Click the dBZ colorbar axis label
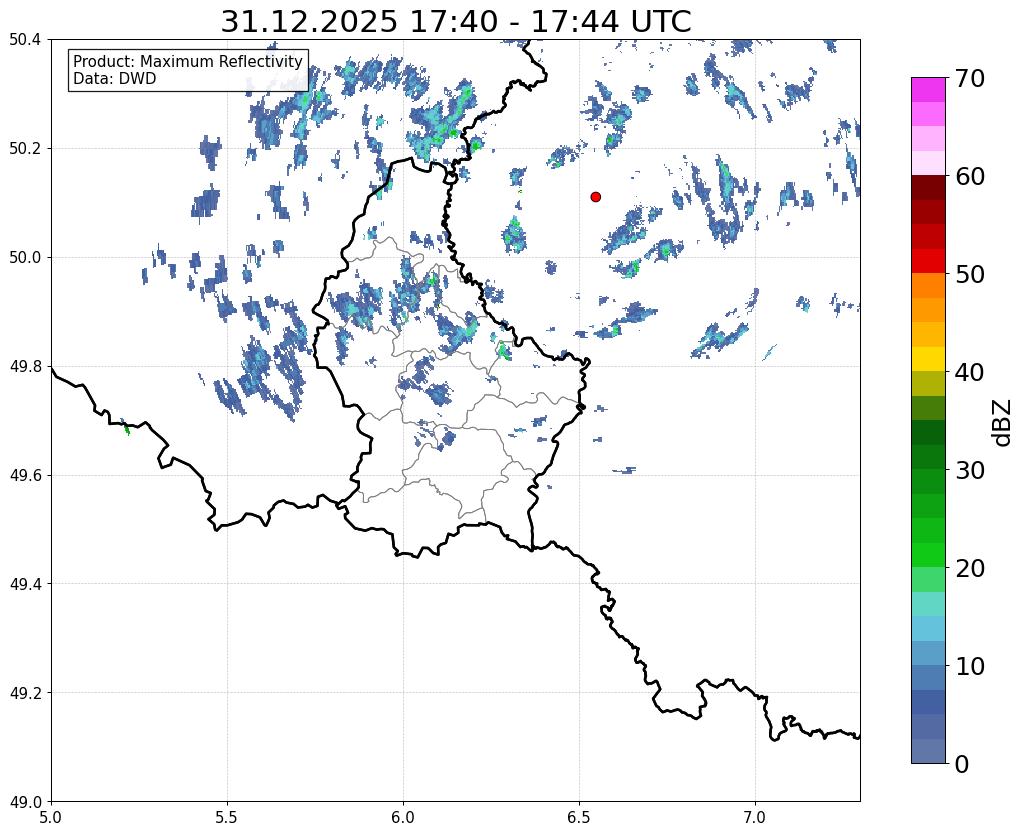The height and width of the screenshot is (834, 1023). coord(1003,422)
